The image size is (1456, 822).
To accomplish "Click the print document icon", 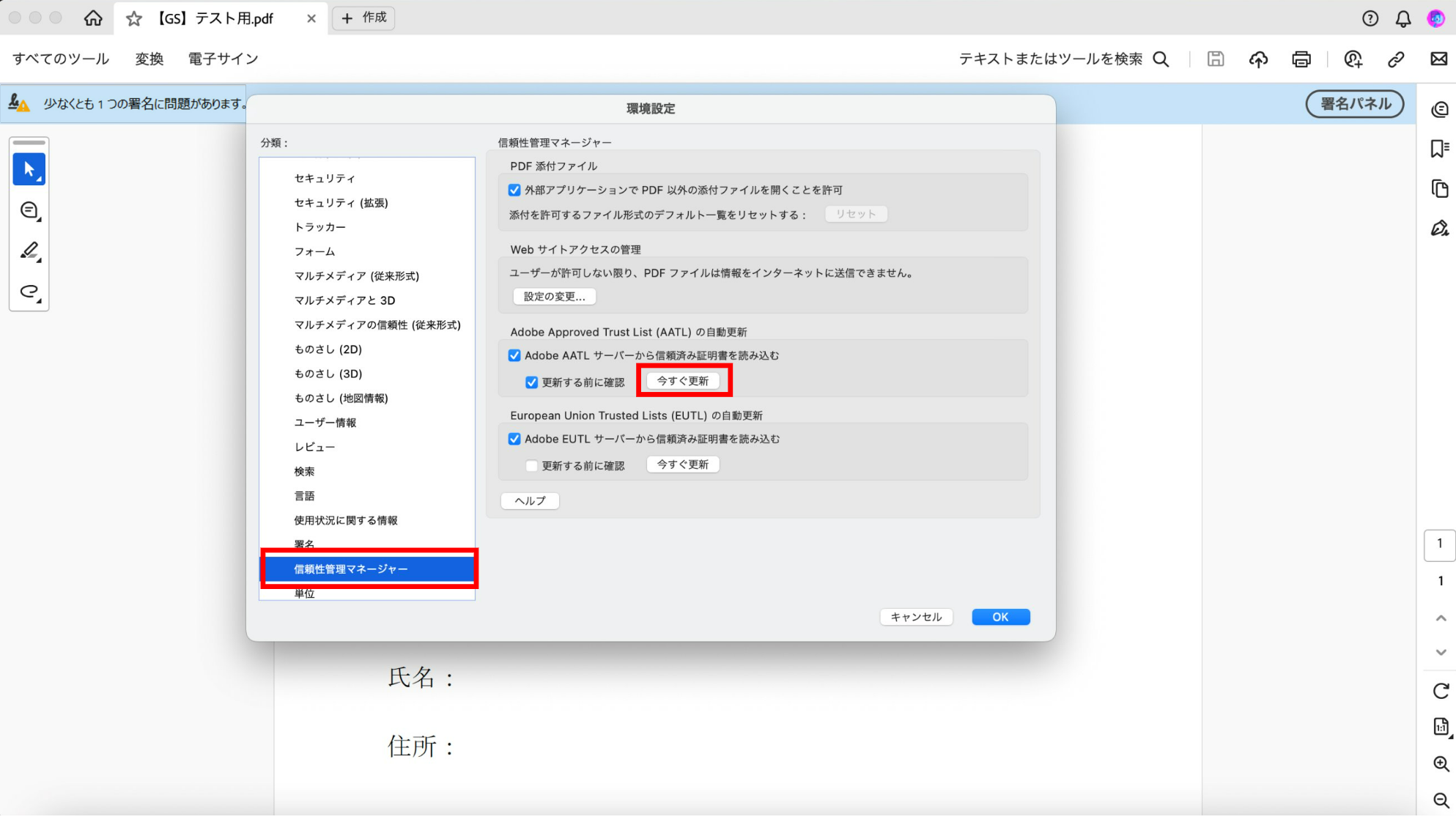I will point(1301,59).
